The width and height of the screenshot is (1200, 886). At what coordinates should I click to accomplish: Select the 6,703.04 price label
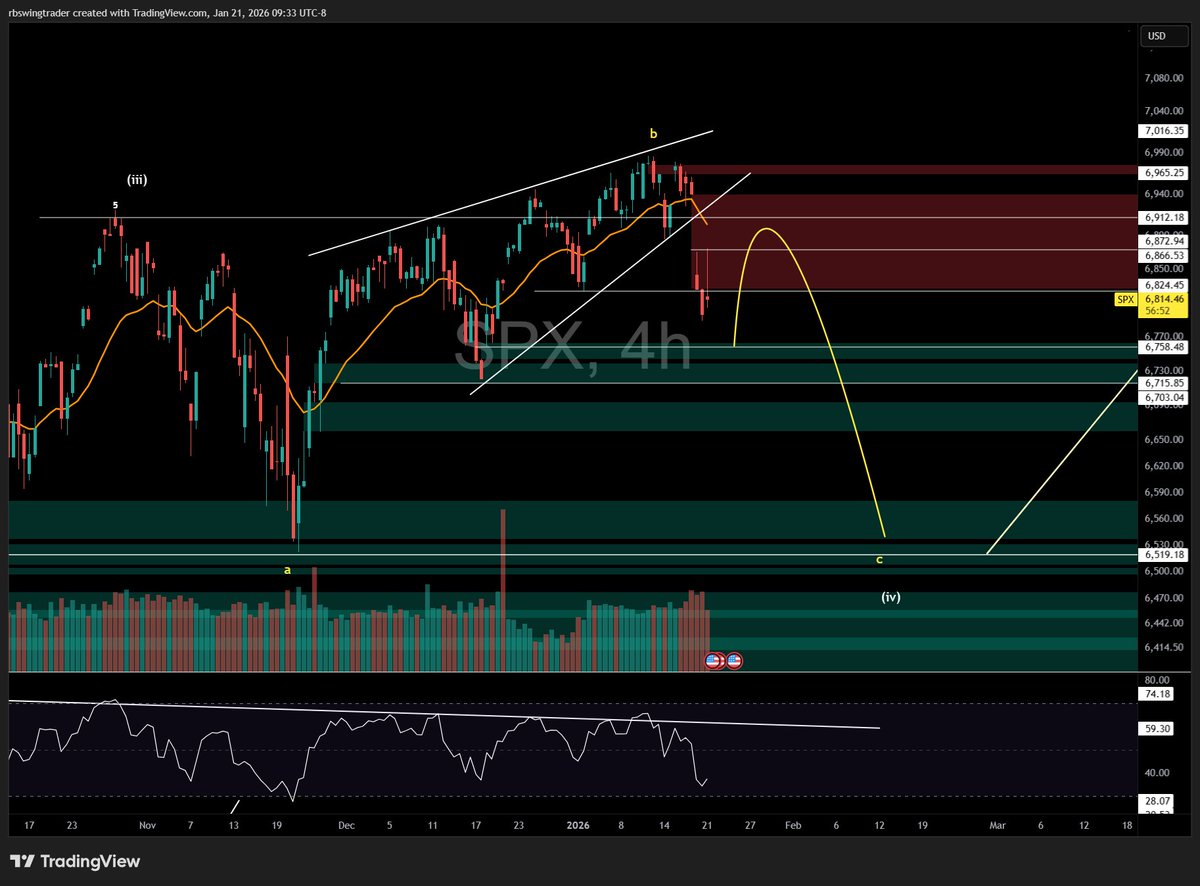tap(1163, 397)
